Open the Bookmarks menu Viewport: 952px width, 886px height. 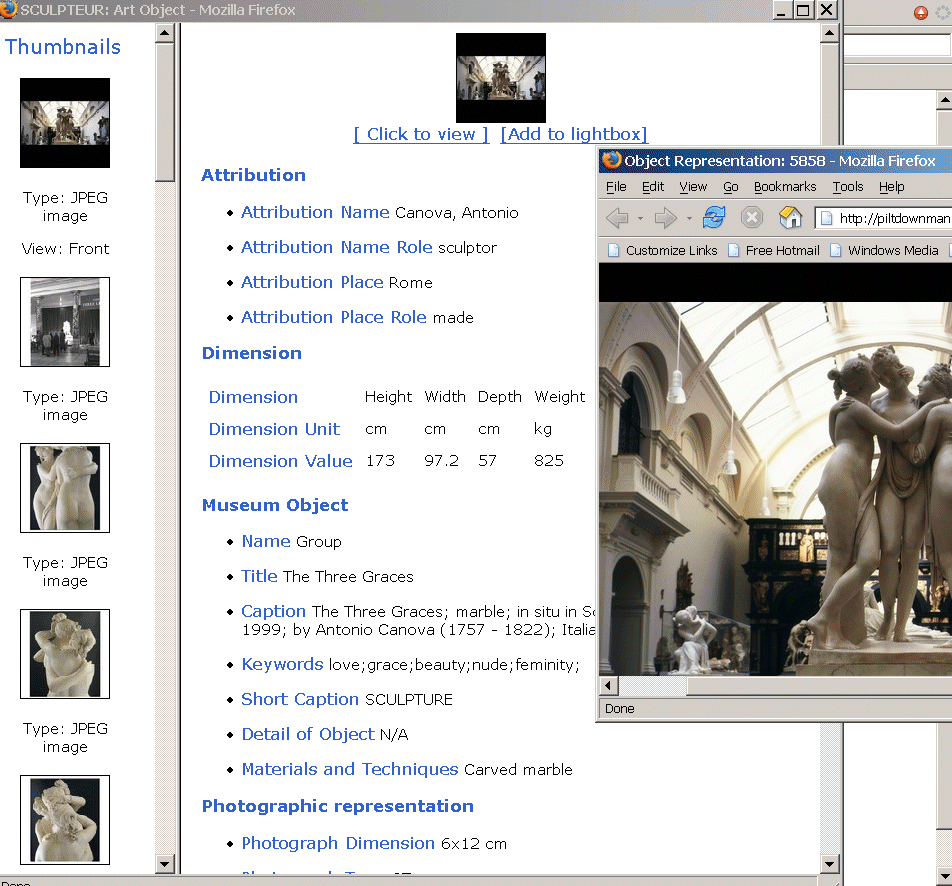tap(785, 187)
